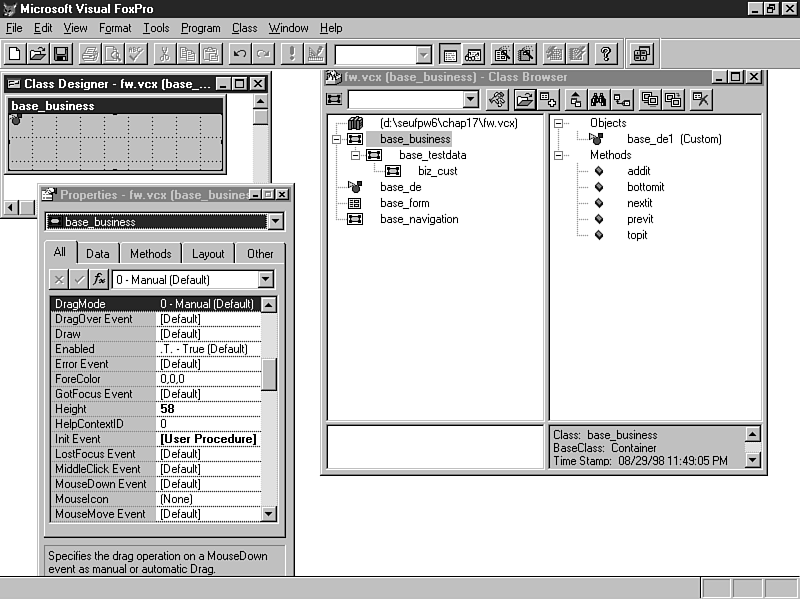Viewport: 800px width, 600px height.
Task: Click the Save (floppy disk) toolbar icon
Action: coord(61,53)
